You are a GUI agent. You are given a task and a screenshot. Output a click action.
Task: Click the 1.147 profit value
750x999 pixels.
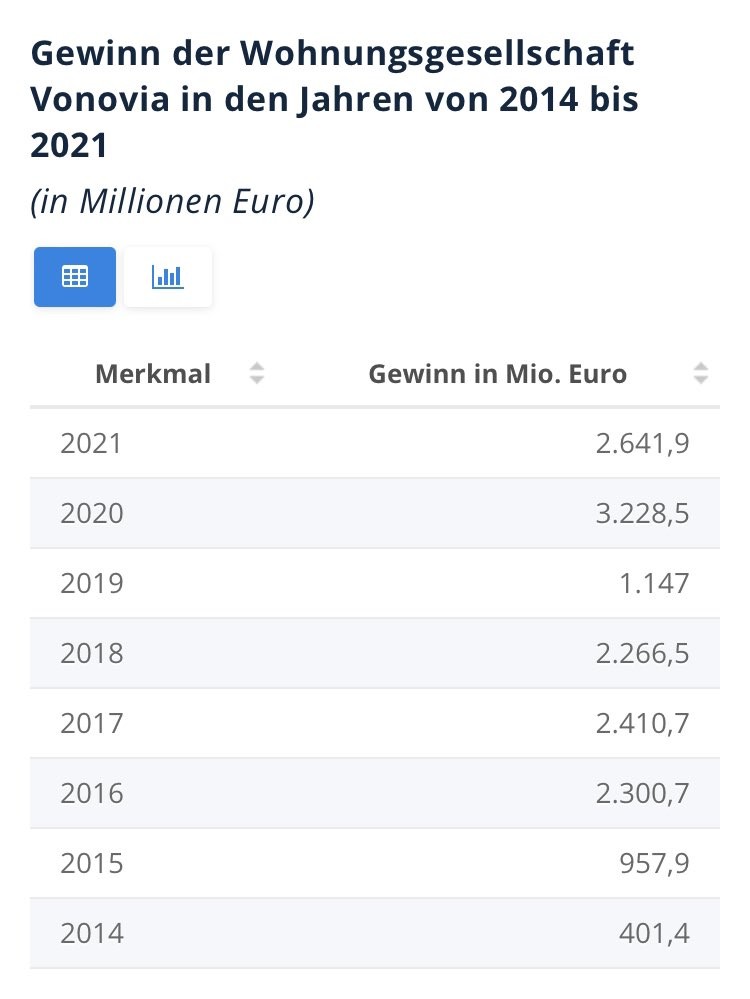(655, 583)
